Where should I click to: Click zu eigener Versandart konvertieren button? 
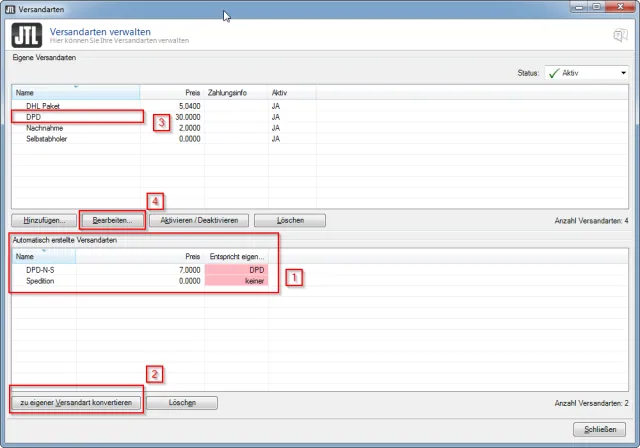76,403
